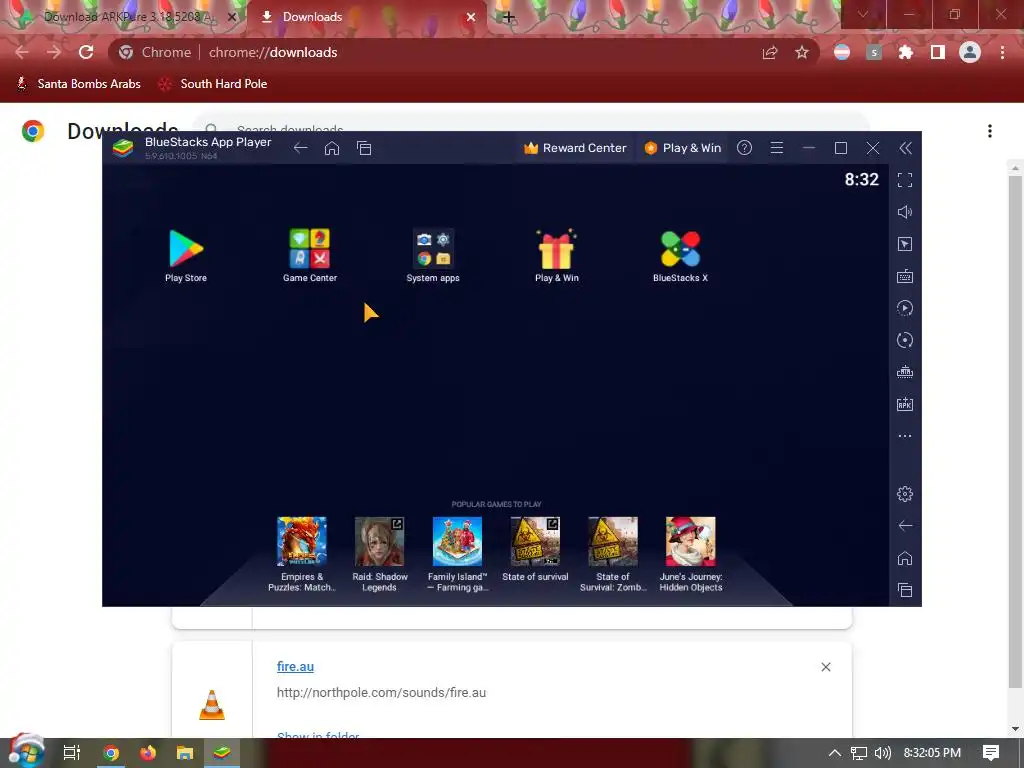Open recent apps from sidebar bottom
Screen dimensions: 1024x768
(x=904, y=590)
